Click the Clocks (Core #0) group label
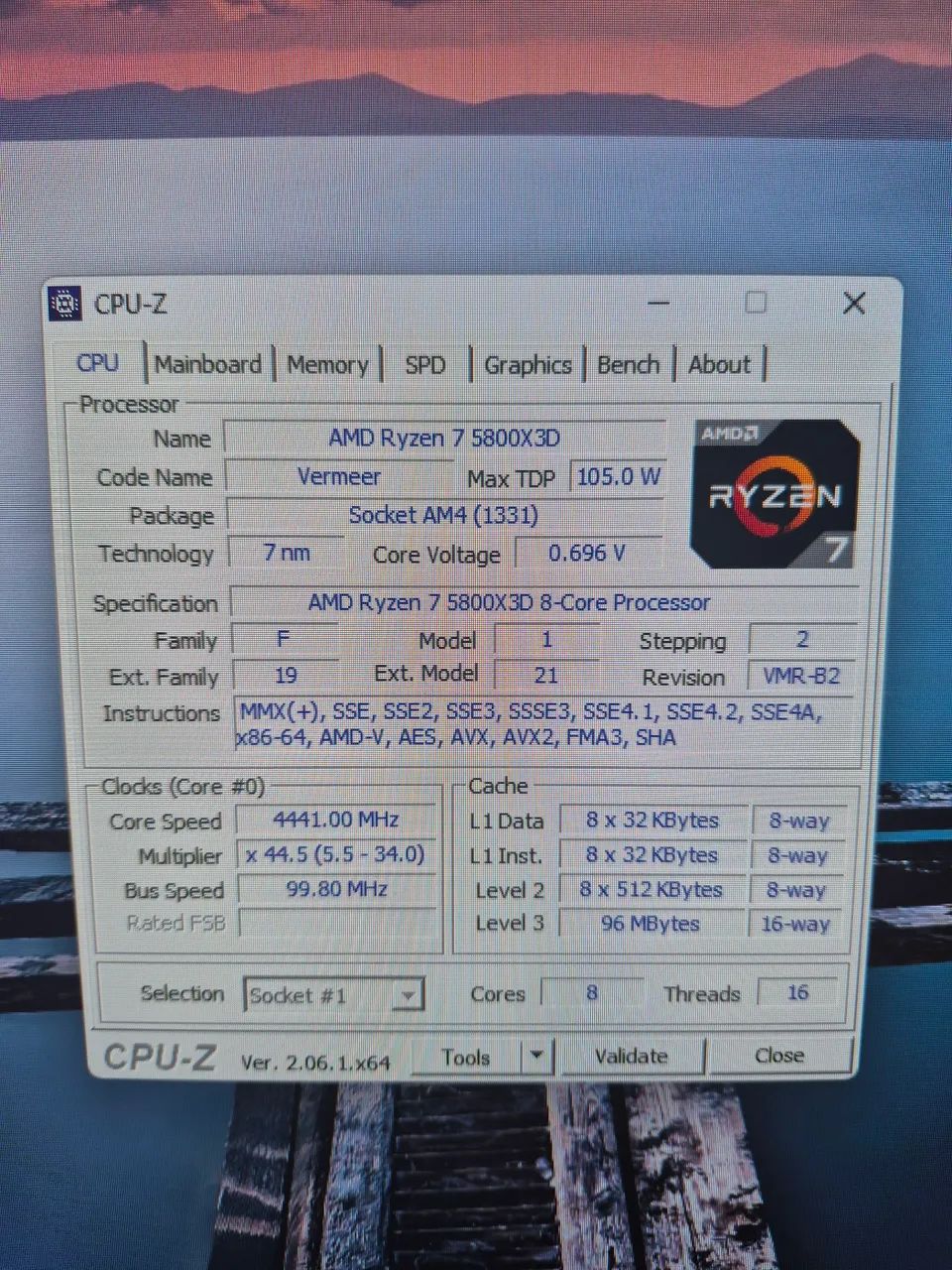952x1270 pixels. [183, 787]
